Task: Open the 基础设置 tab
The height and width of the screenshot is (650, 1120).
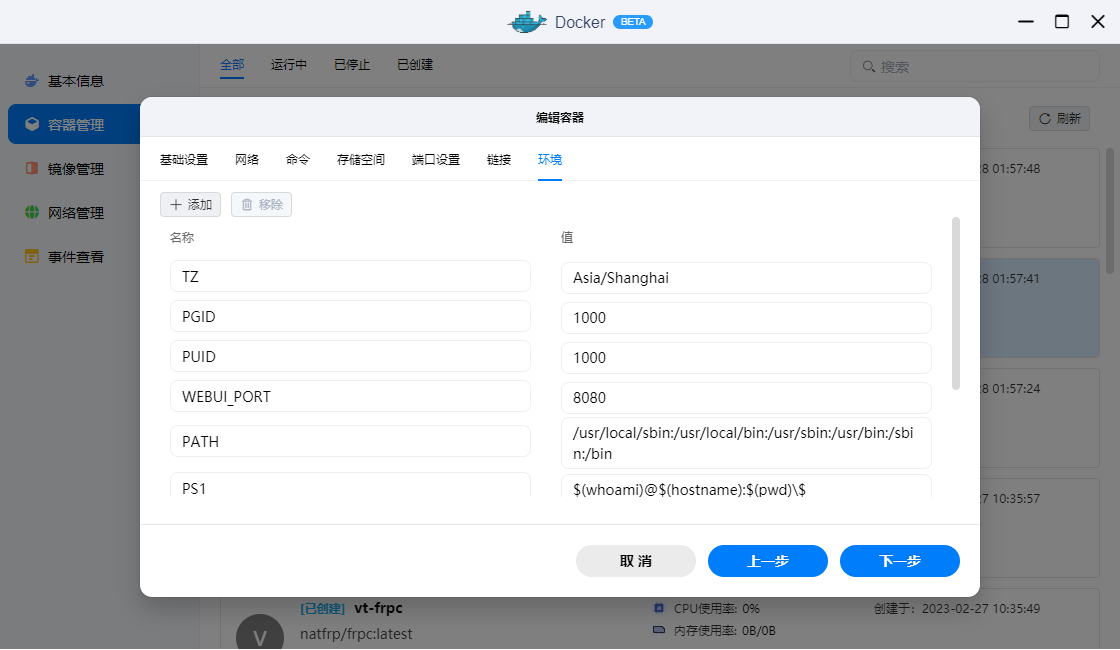Action: click(x=184, y=160)
